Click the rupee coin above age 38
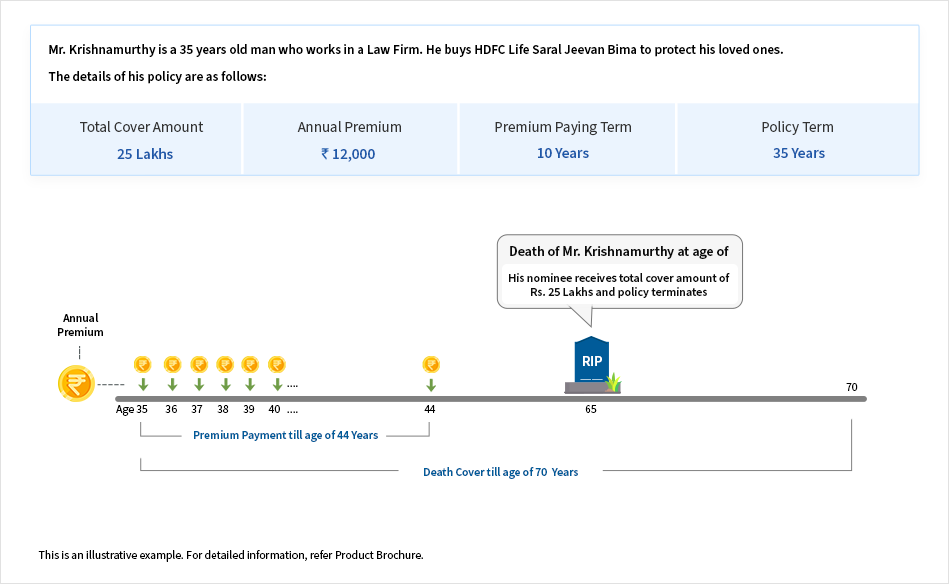949x584 pixels. tap(225, 364)
